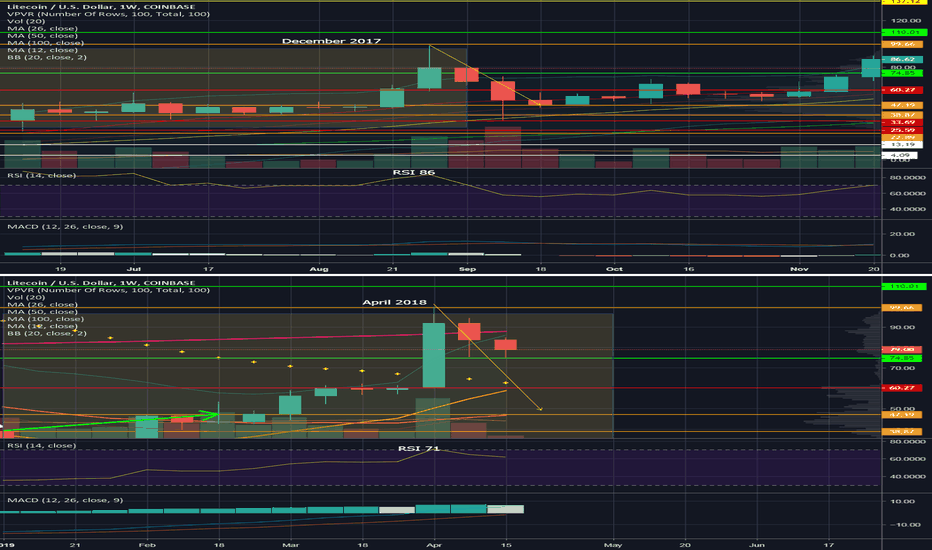Click red 60.27 label in December 2017 chart
Image resolution: width=932 pixels, height=550 pixels.
[902, 90]
